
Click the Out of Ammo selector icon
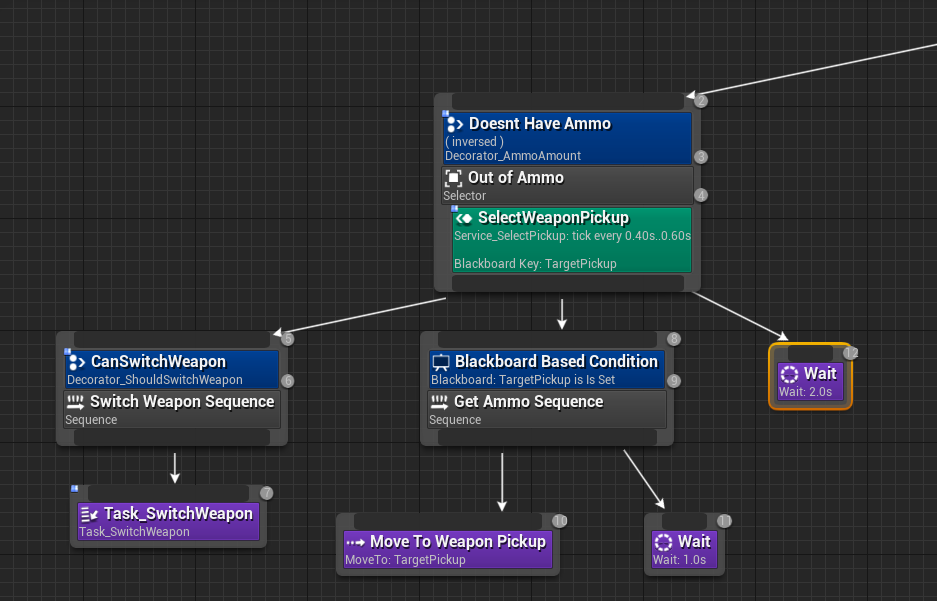455,178
